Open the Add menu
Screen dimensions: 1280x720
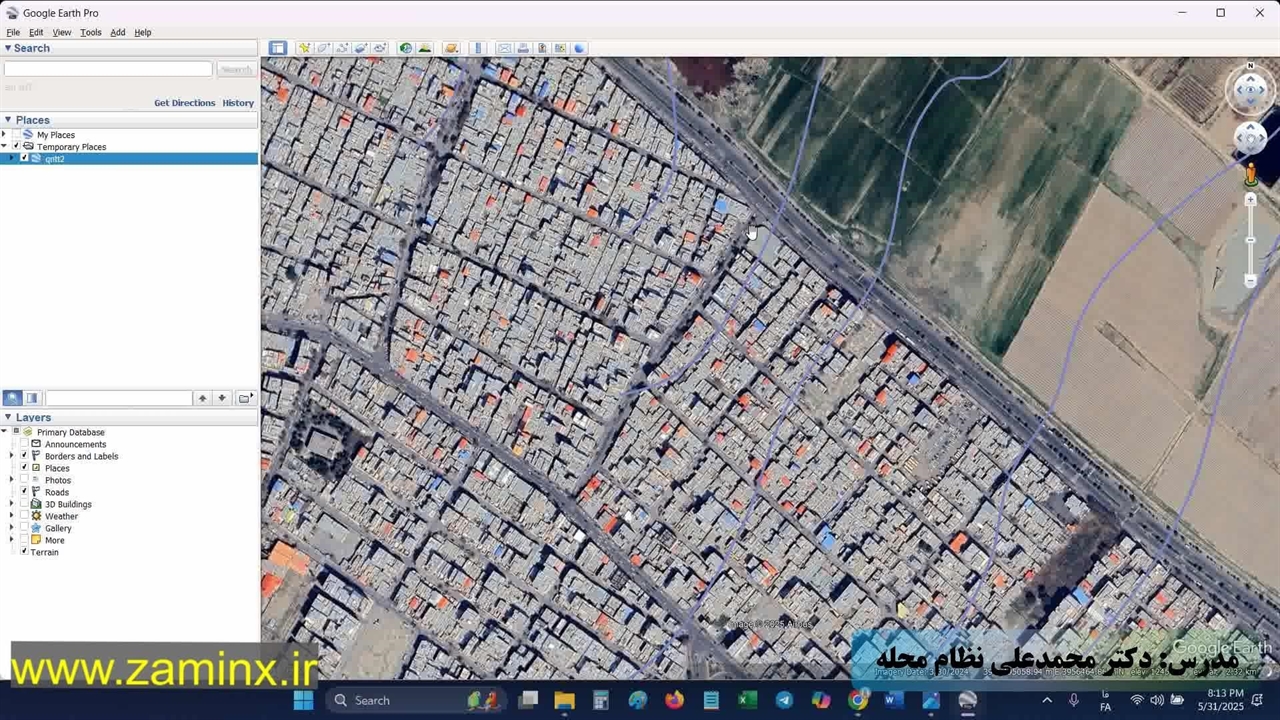117,32
